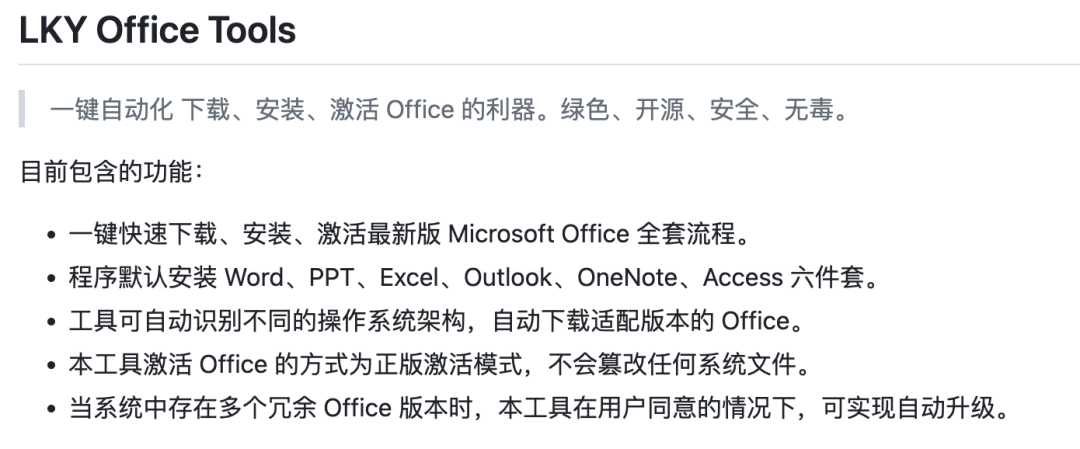
Task: Click the word "Access" in the list
Action: (x=743, y=278)
